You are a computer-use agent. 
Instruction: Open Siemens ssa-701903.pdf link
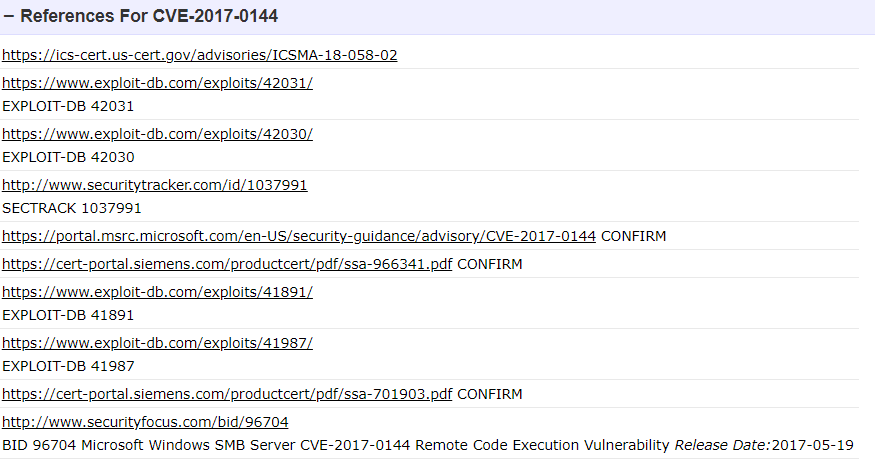click(x=227, y=394)
